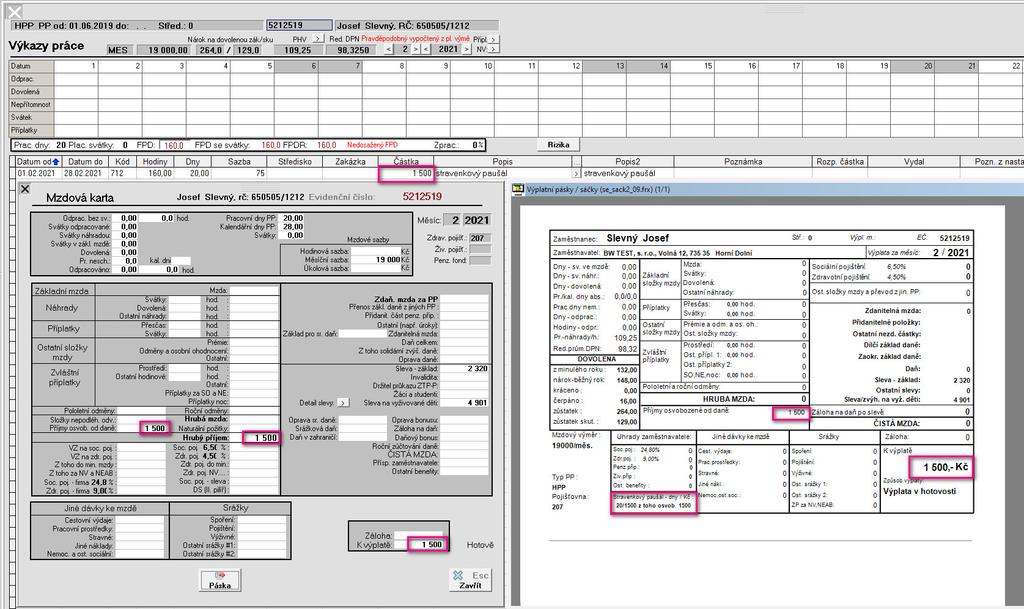The width and height of the screenshot is (1024, 609).
Task: Click the Zavřít button
Action: (471, 580)
